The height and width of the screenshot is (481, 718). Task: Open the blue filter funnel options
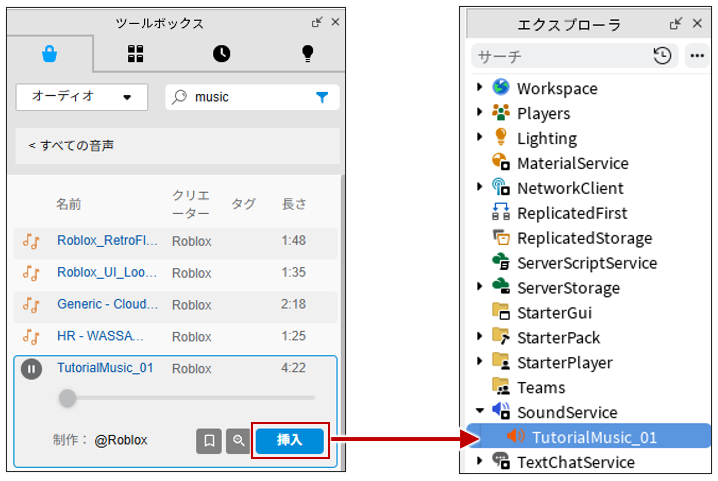click(x=322, y=97)
